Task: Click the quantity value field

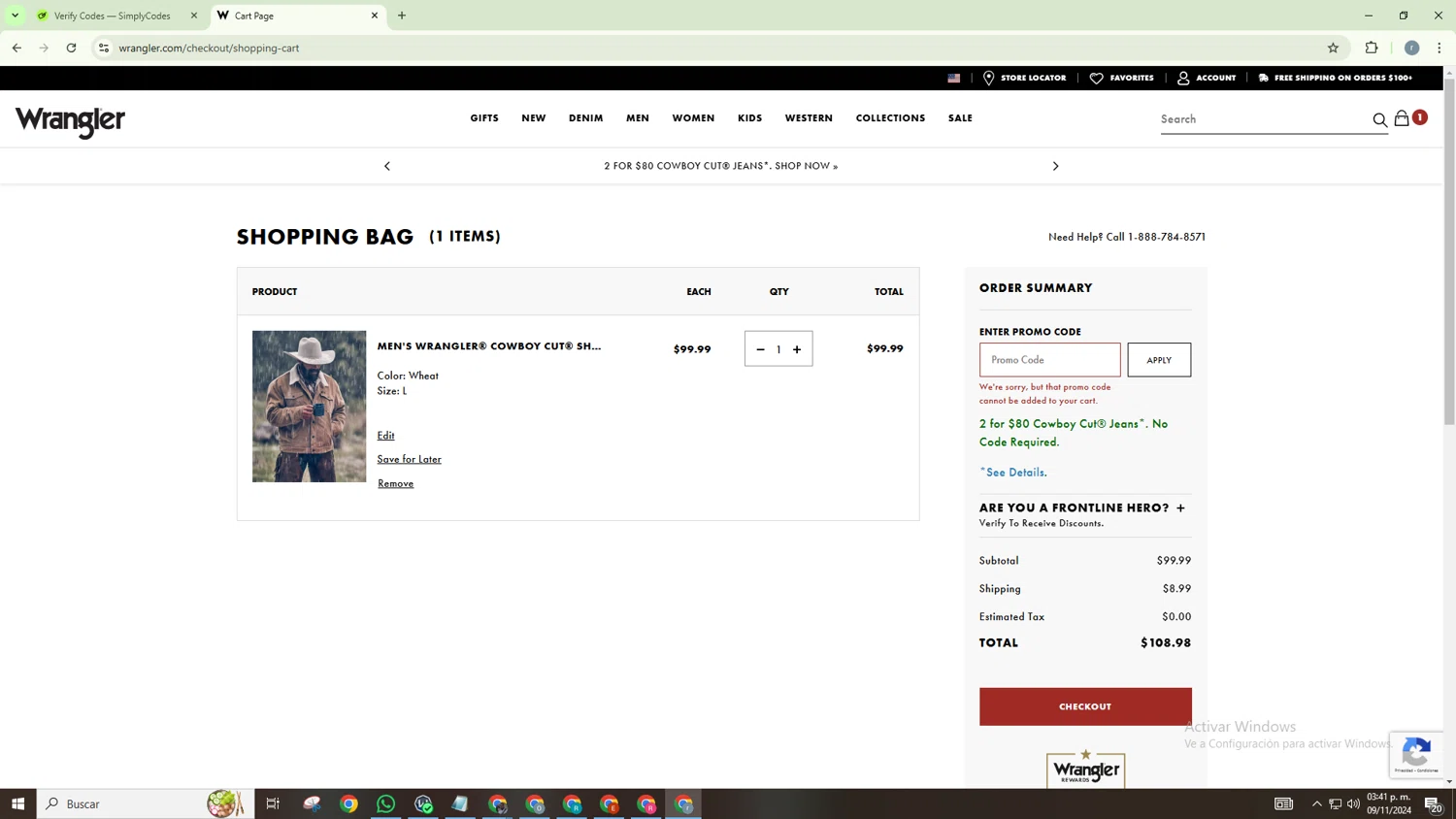Action: point(778,349)
